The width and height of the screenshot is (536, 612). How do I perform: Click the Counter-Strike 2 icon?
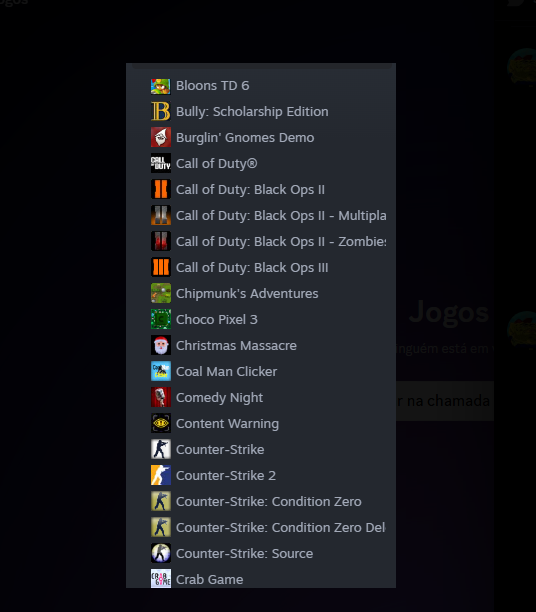(x=161, y=475)
